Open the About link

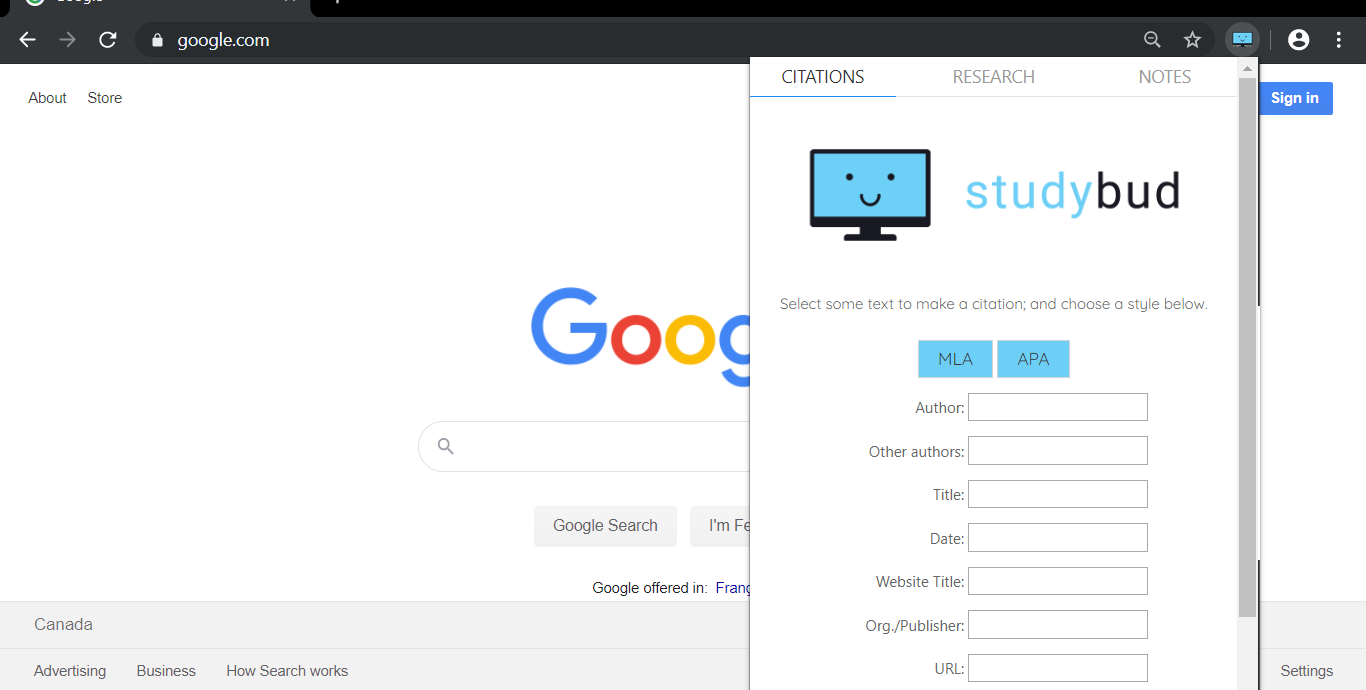click(47, 98)
